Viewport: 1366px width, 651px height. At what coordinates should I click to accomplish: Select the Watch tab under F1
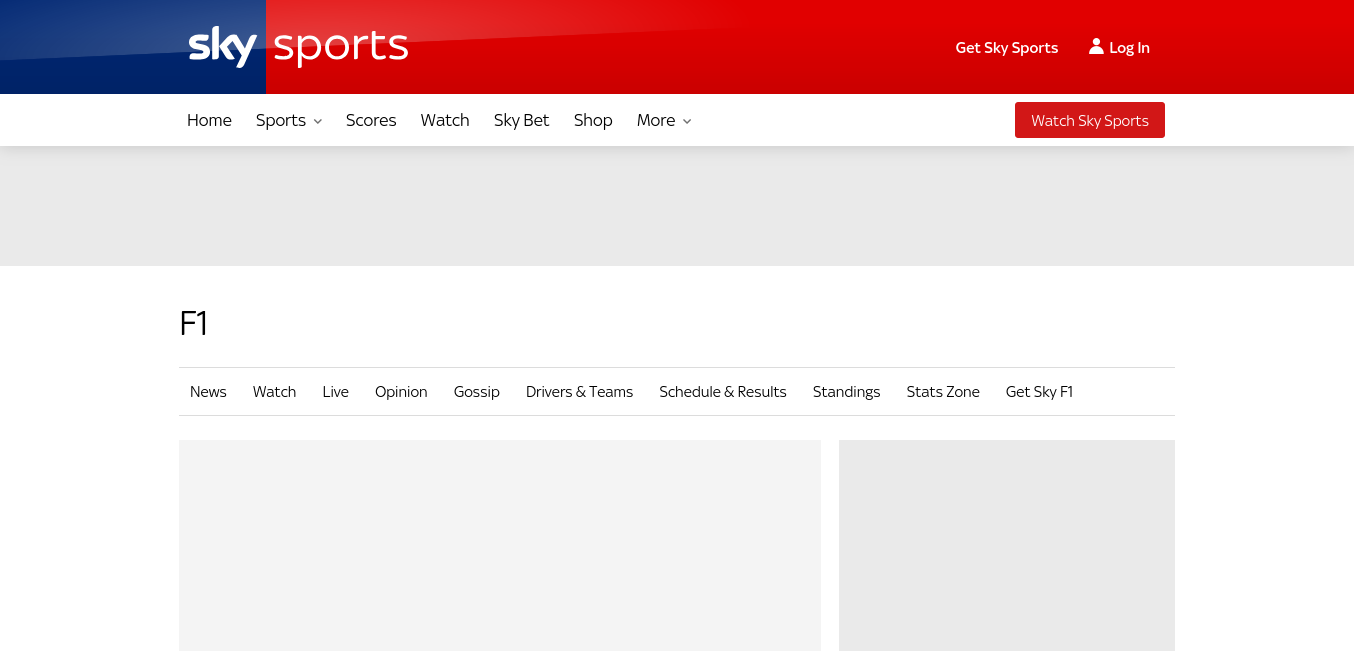[x=274, y=392]
